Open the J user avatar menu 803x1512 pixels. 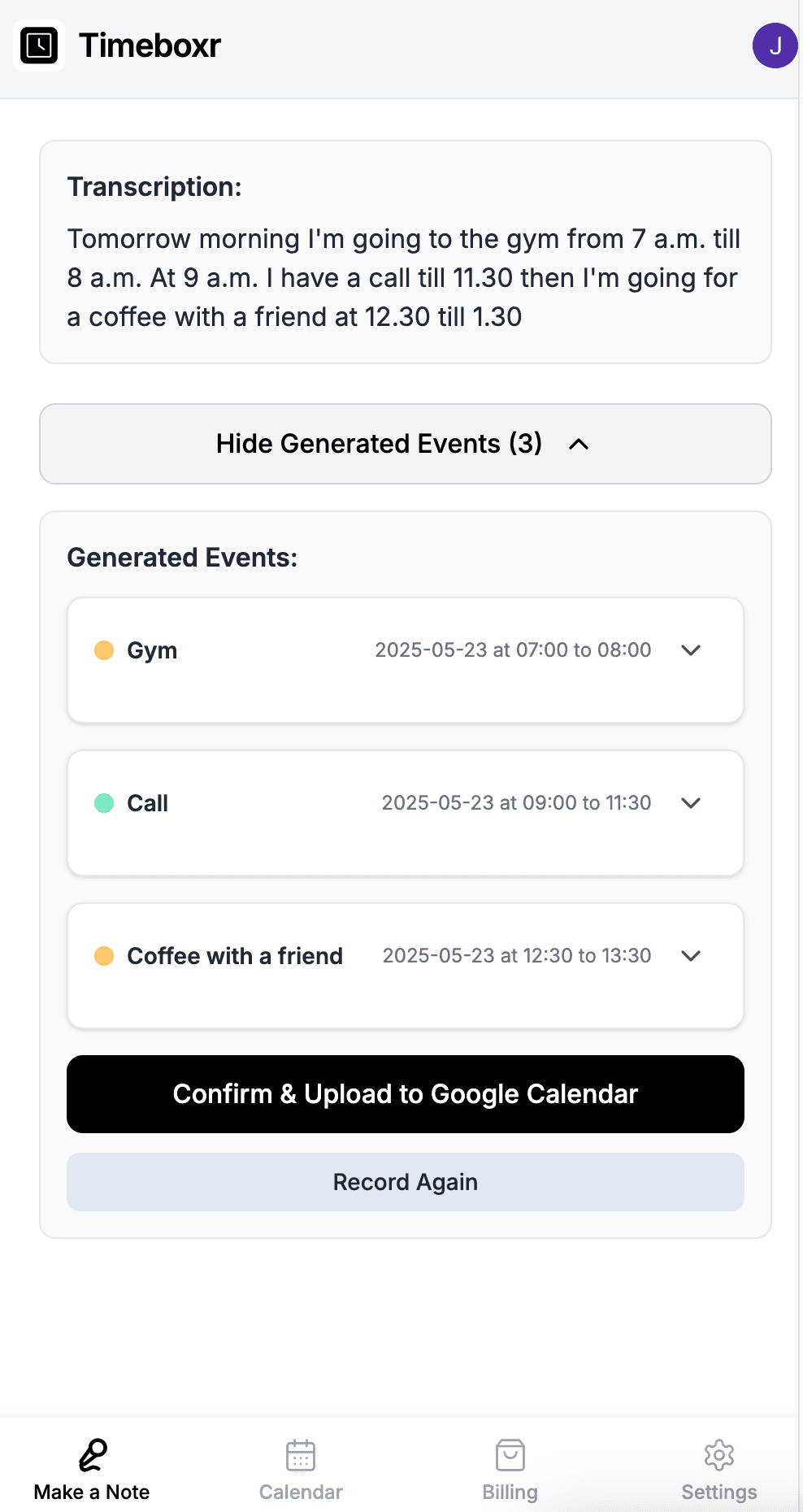pos(775,46)
